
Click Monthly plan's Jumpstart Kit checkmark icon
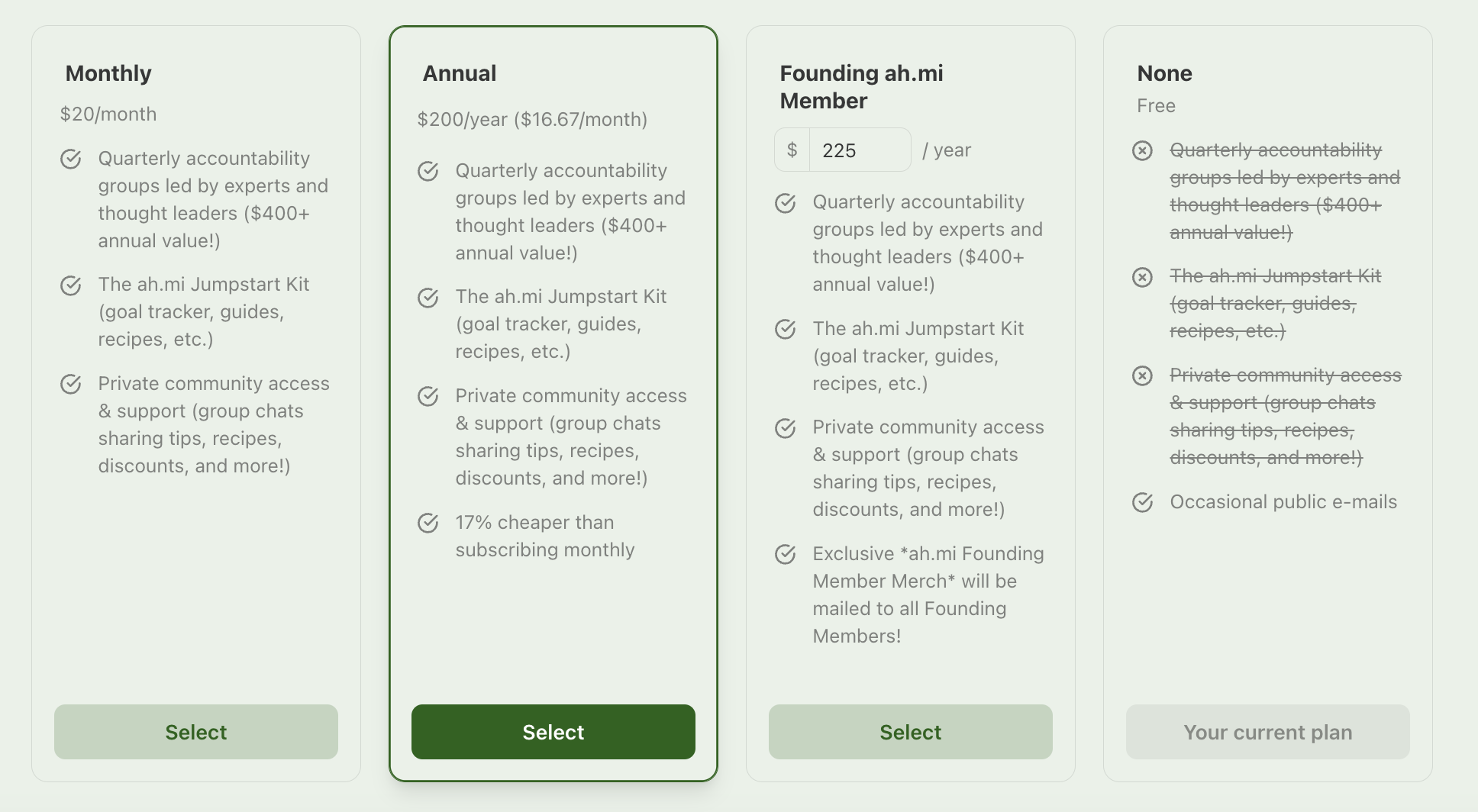(x=71, y=285)
